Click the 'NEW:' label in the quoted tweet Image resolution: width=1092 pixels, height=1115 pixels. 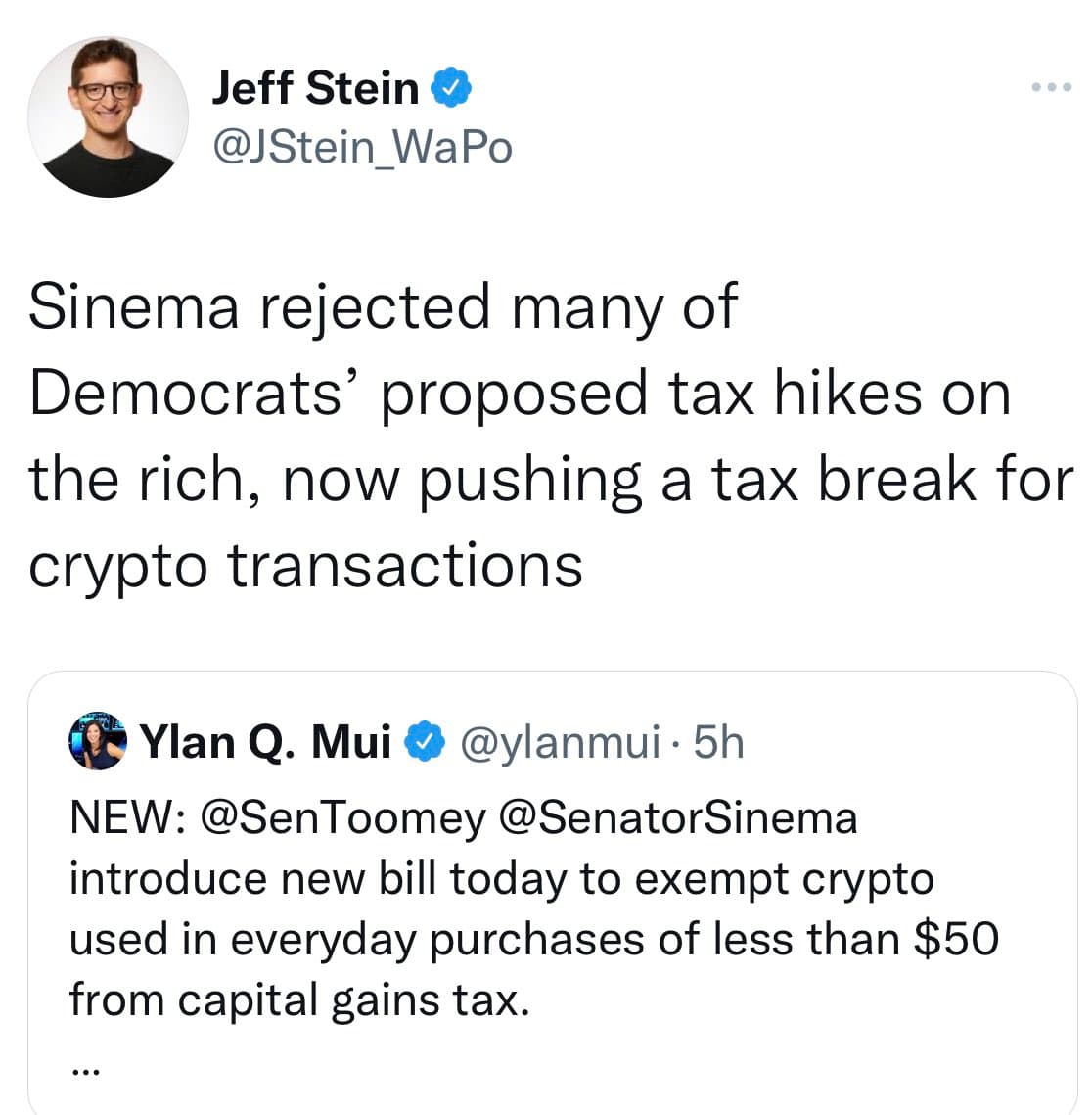[125, 816]
